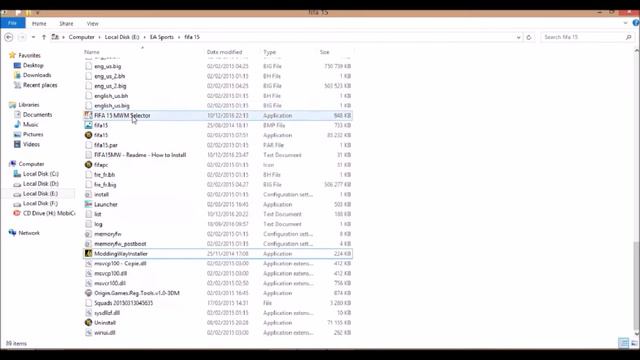The image size is (640, 360).
Task: Open the View ribbon tab
Action: click(93, 24)
